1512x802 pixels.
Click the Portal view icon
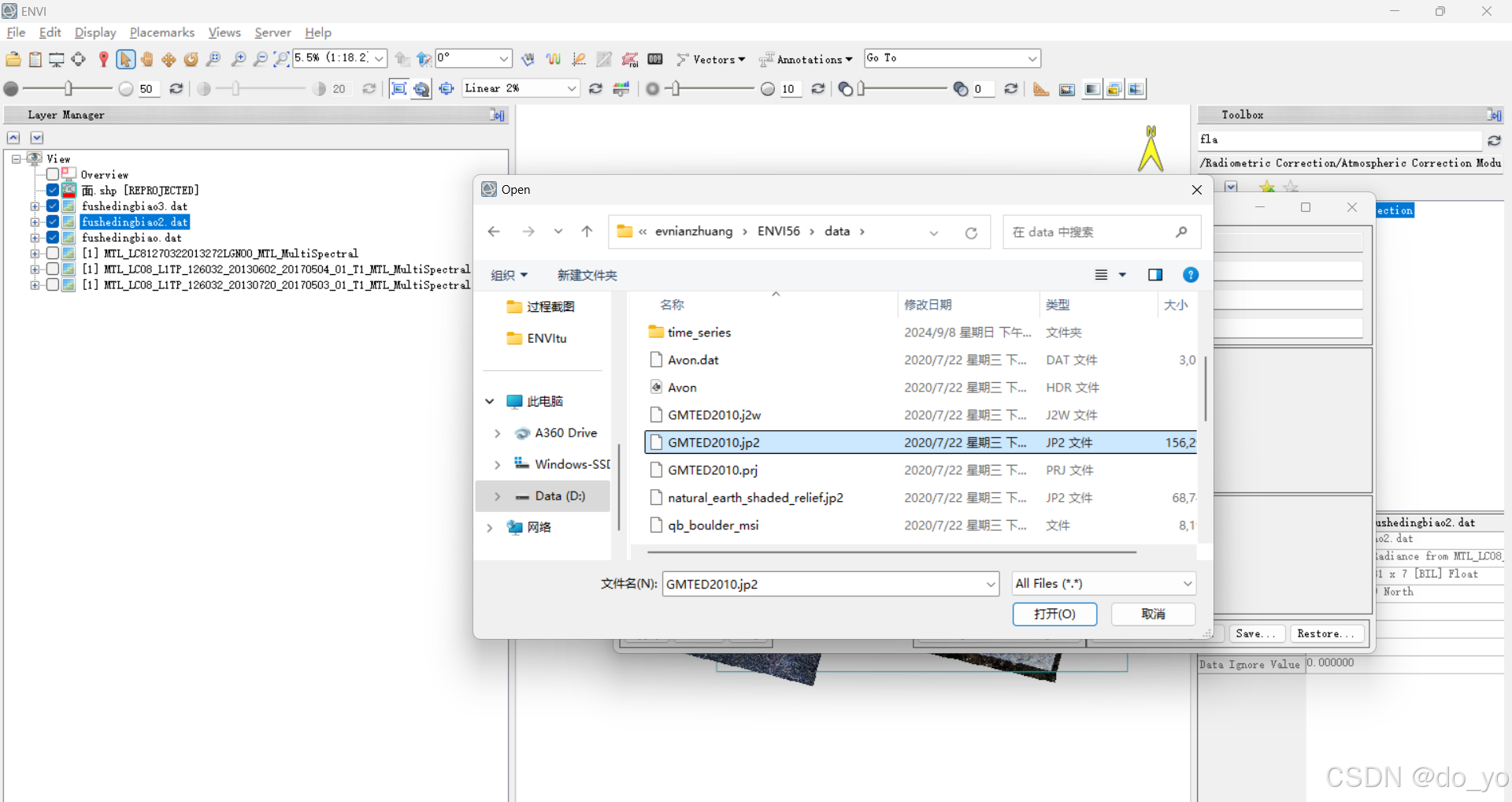pyautogui.click(x=1067, y=89)
